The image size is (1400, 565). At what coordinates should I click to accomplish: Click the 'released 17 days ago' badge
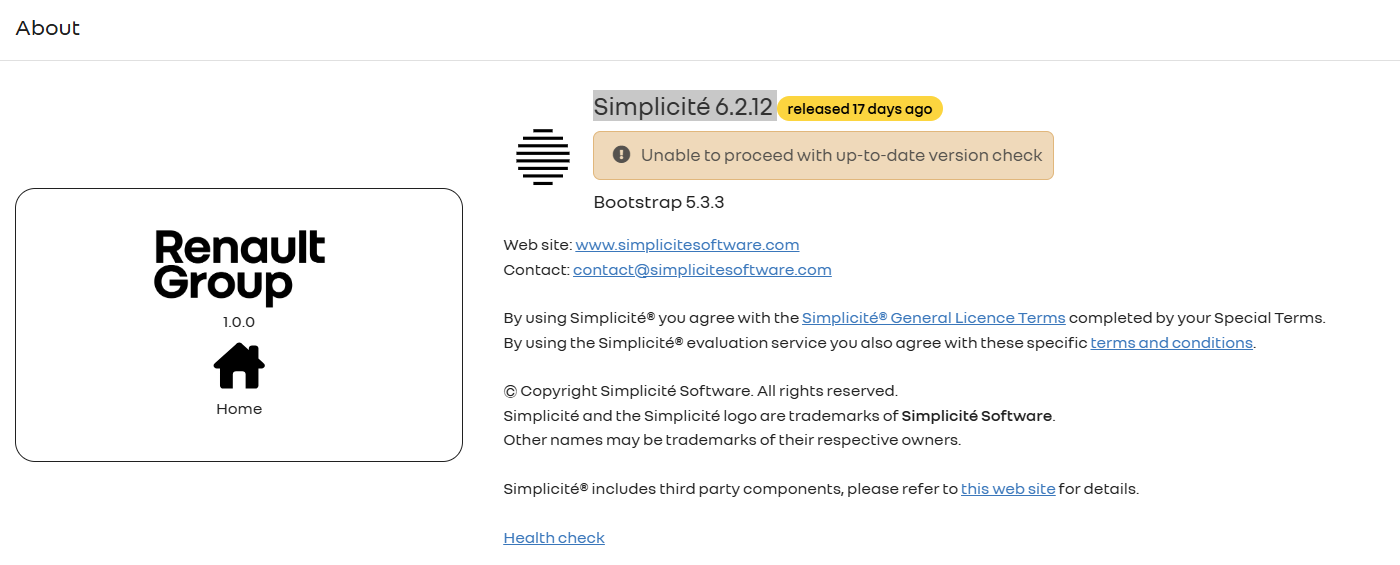point(860,109)
